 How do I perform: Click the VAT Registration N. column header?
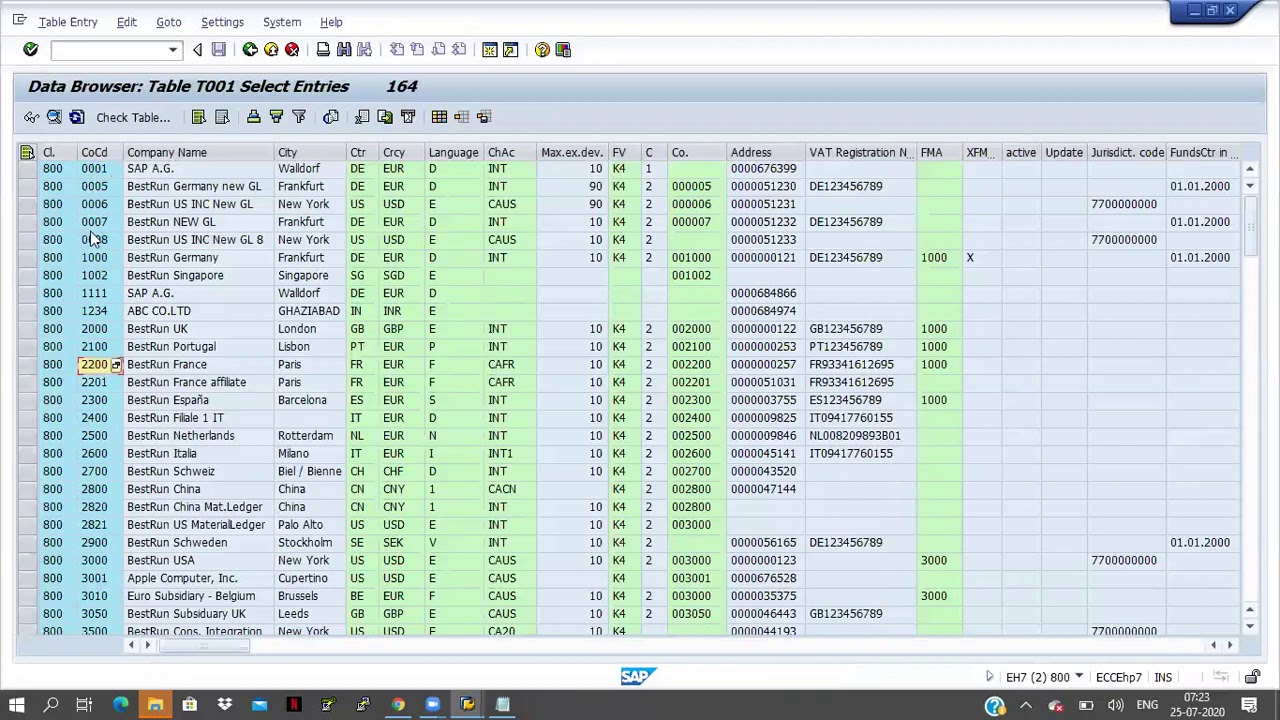click(x=862, y=152)
